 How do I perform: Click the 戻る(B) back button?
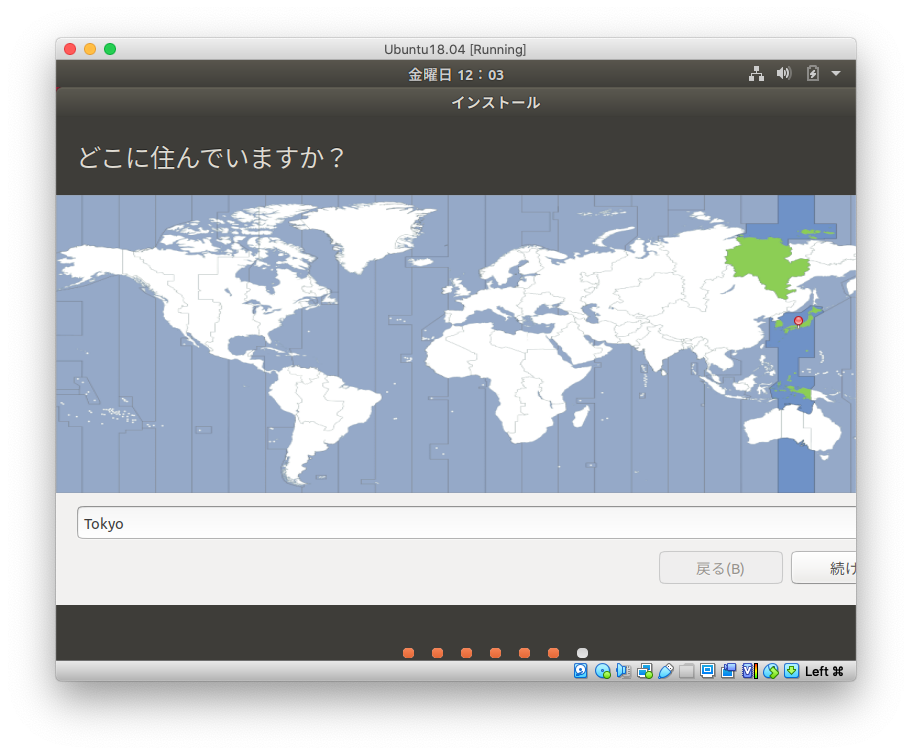(721, 567)
